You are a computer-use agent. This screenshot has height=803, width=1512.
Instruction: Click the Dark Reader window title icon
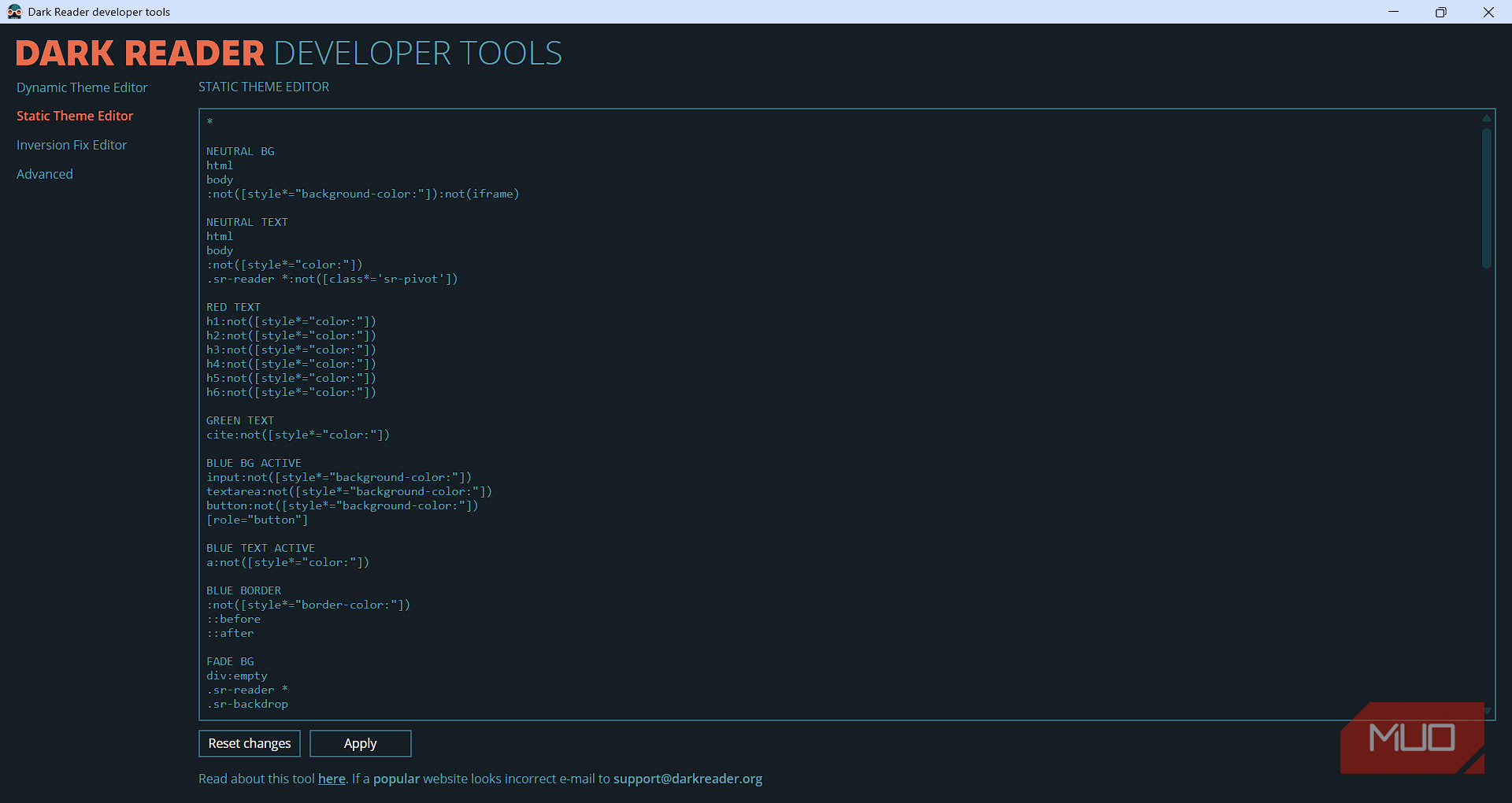[14, 12]
